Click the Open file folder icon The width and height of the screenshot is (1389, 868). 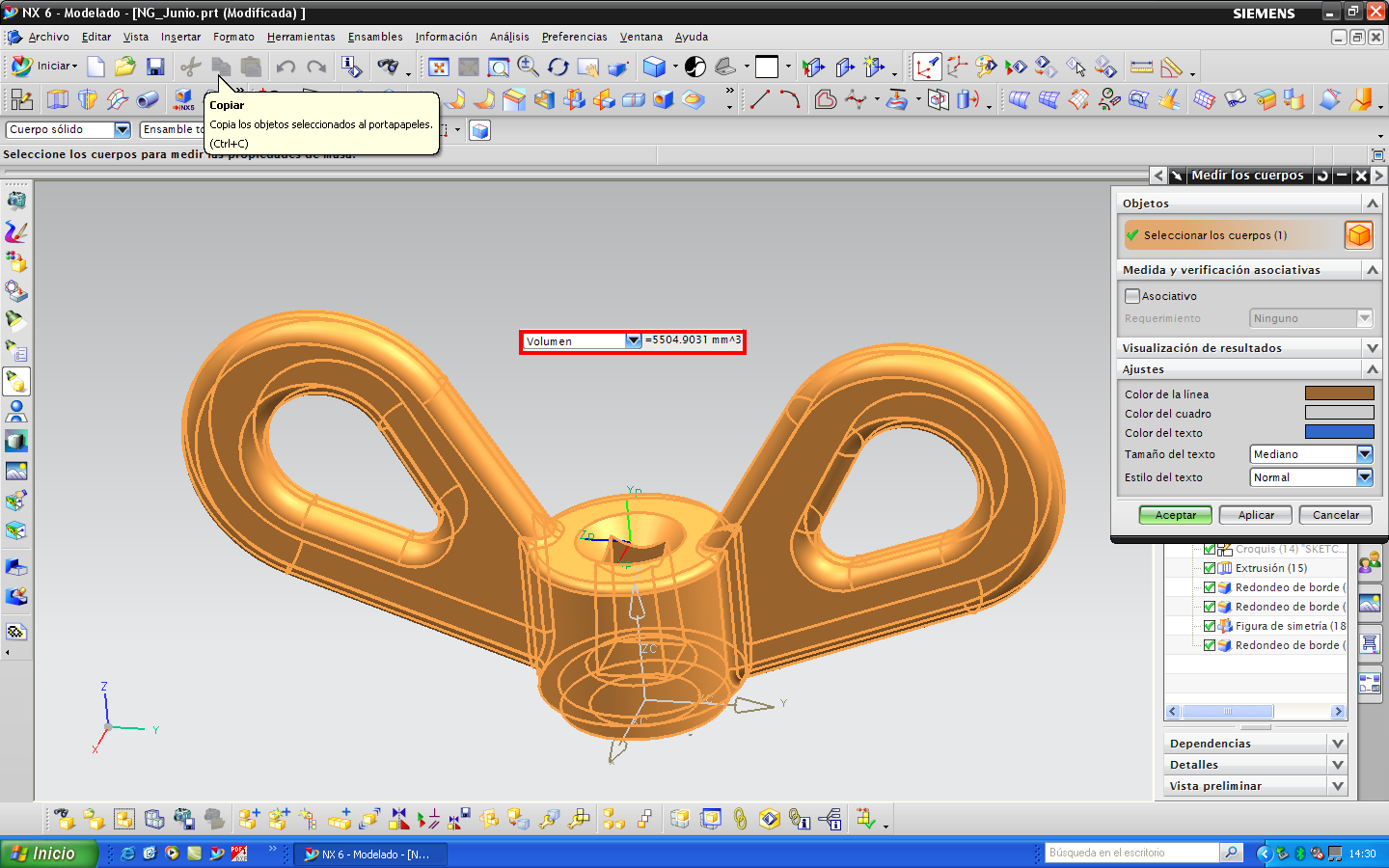(x=125, y=67)
